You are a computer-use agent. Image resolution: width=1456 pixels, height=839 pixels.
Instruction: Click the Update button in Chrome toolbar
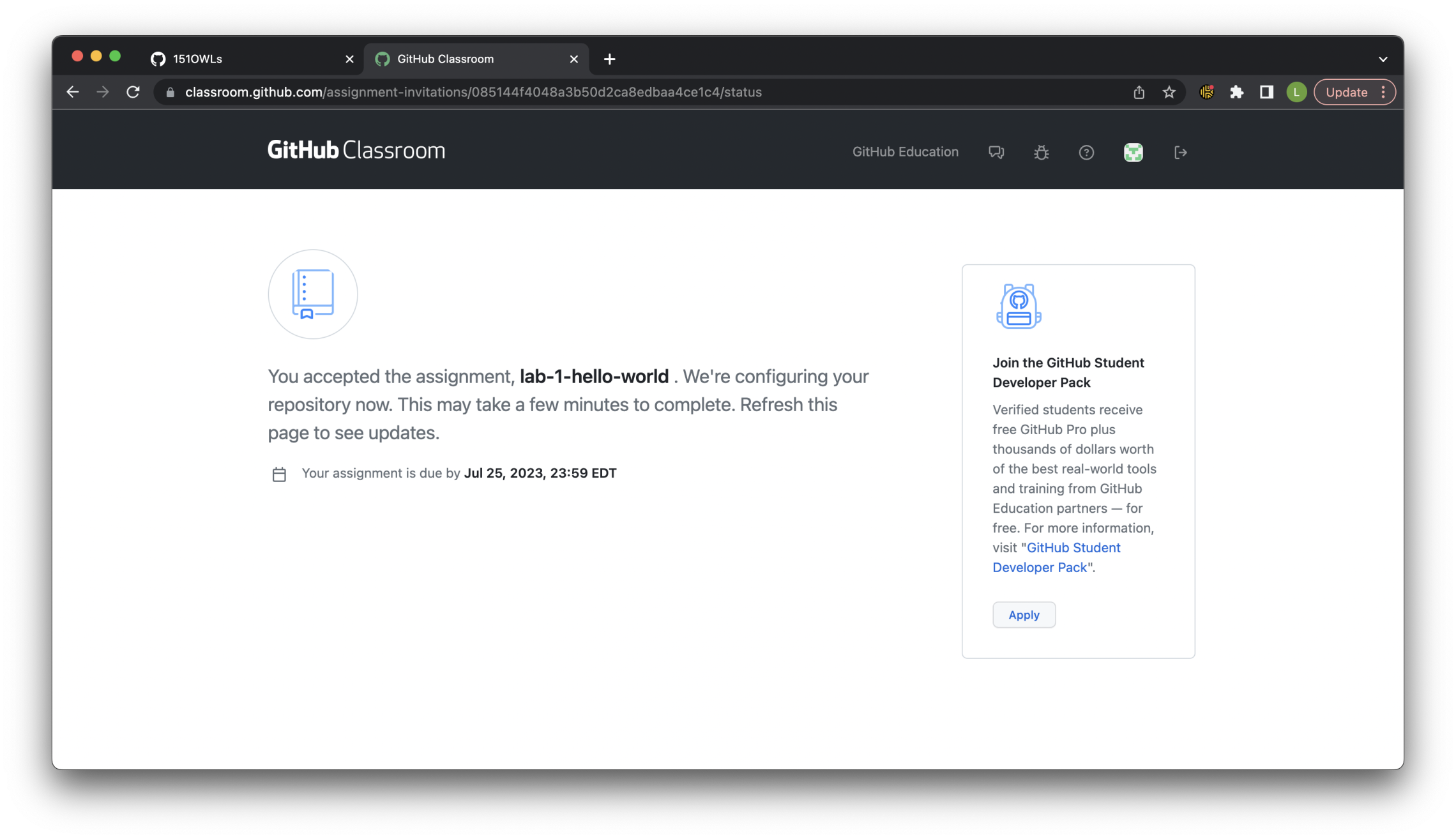pyautogui.click(x=1346, y=92)
